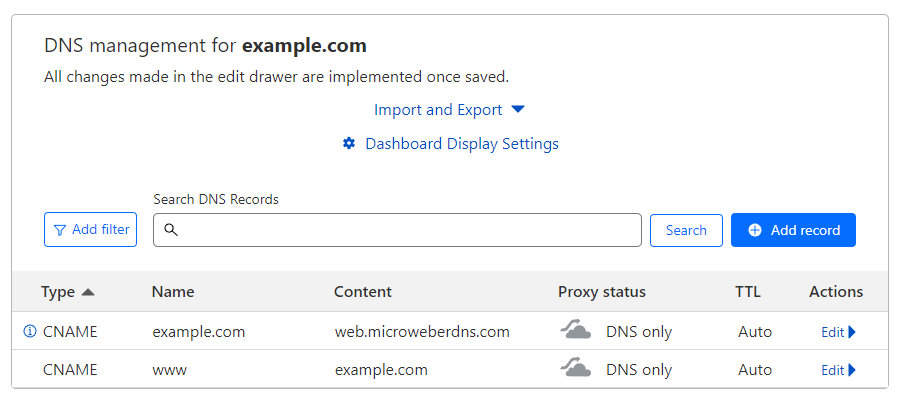Click the Content column header
Screen dimensions: 906x401
pos(363,292)
